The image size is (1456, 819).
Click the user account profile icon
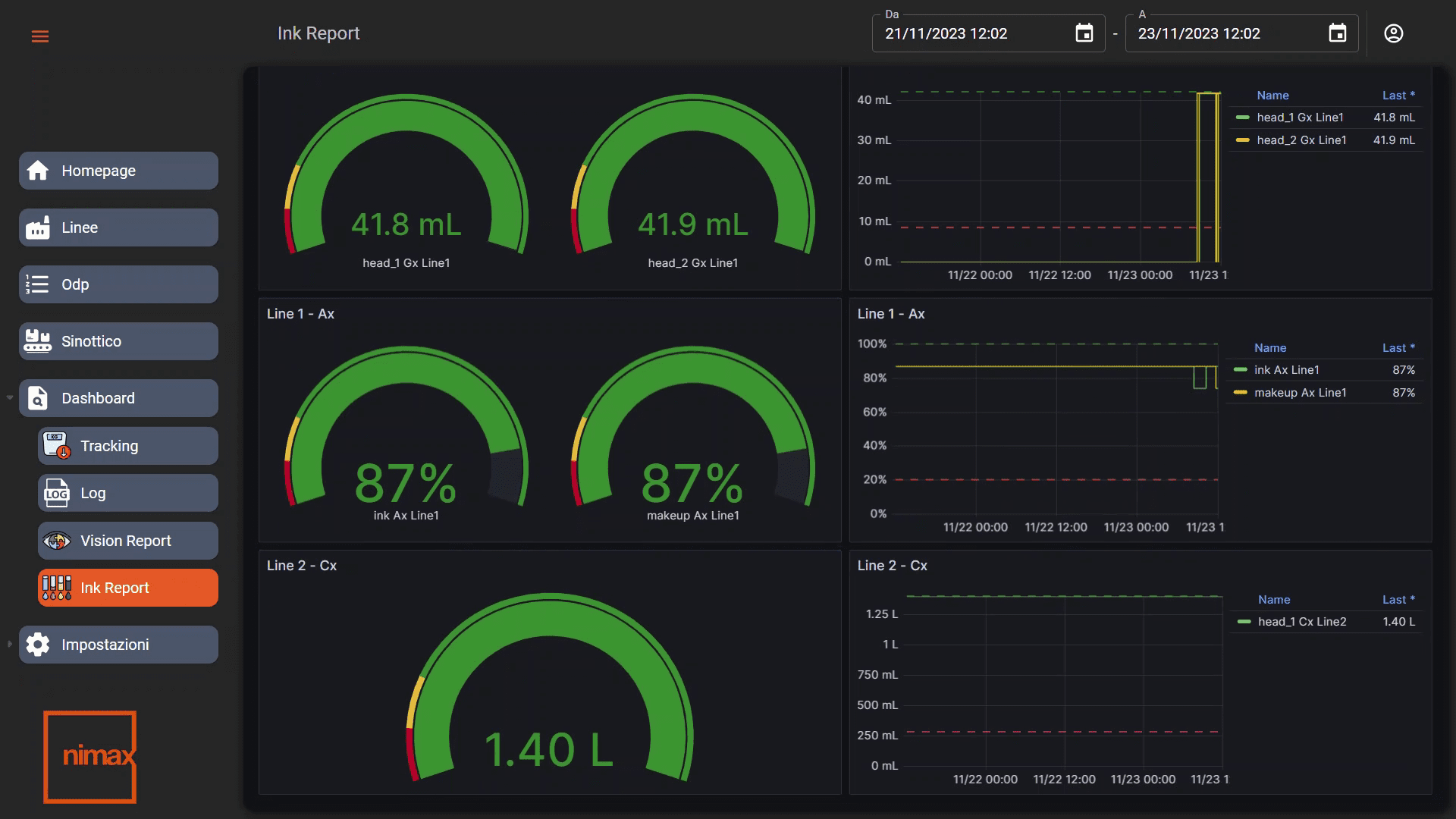(1393, 33)
